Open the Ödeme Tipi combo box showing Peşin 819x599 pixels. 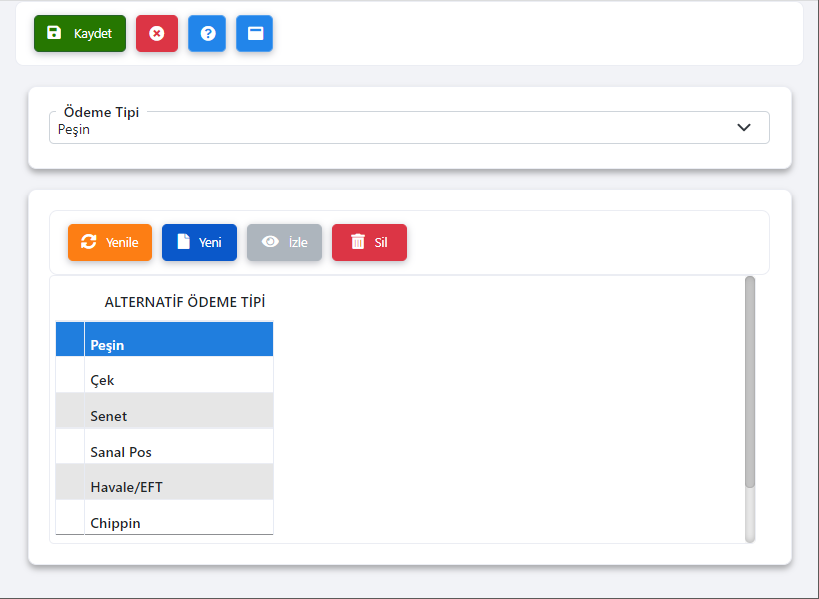point(400,128)
